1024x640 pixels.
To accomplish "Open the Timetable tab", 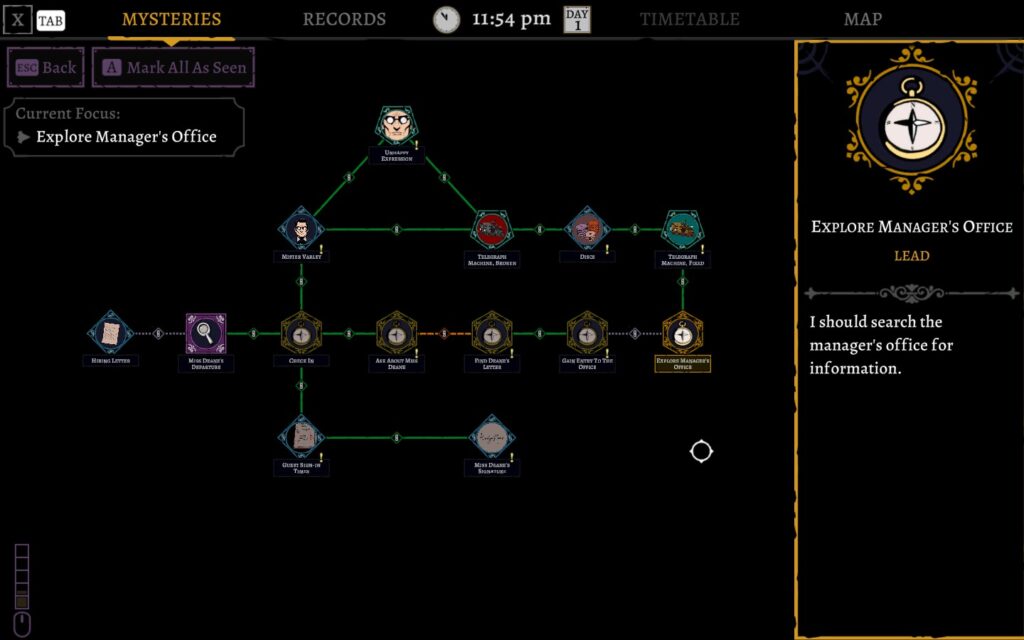I will 689,20.
